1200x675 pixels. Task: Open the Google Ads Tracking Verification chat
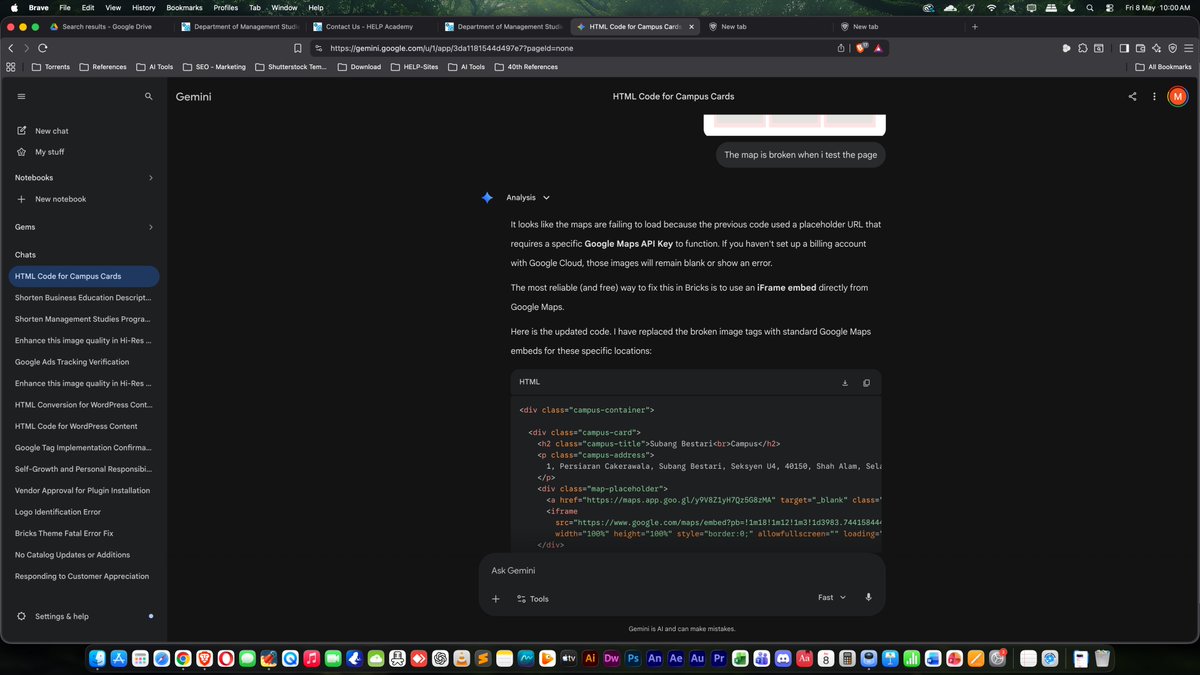84,362
